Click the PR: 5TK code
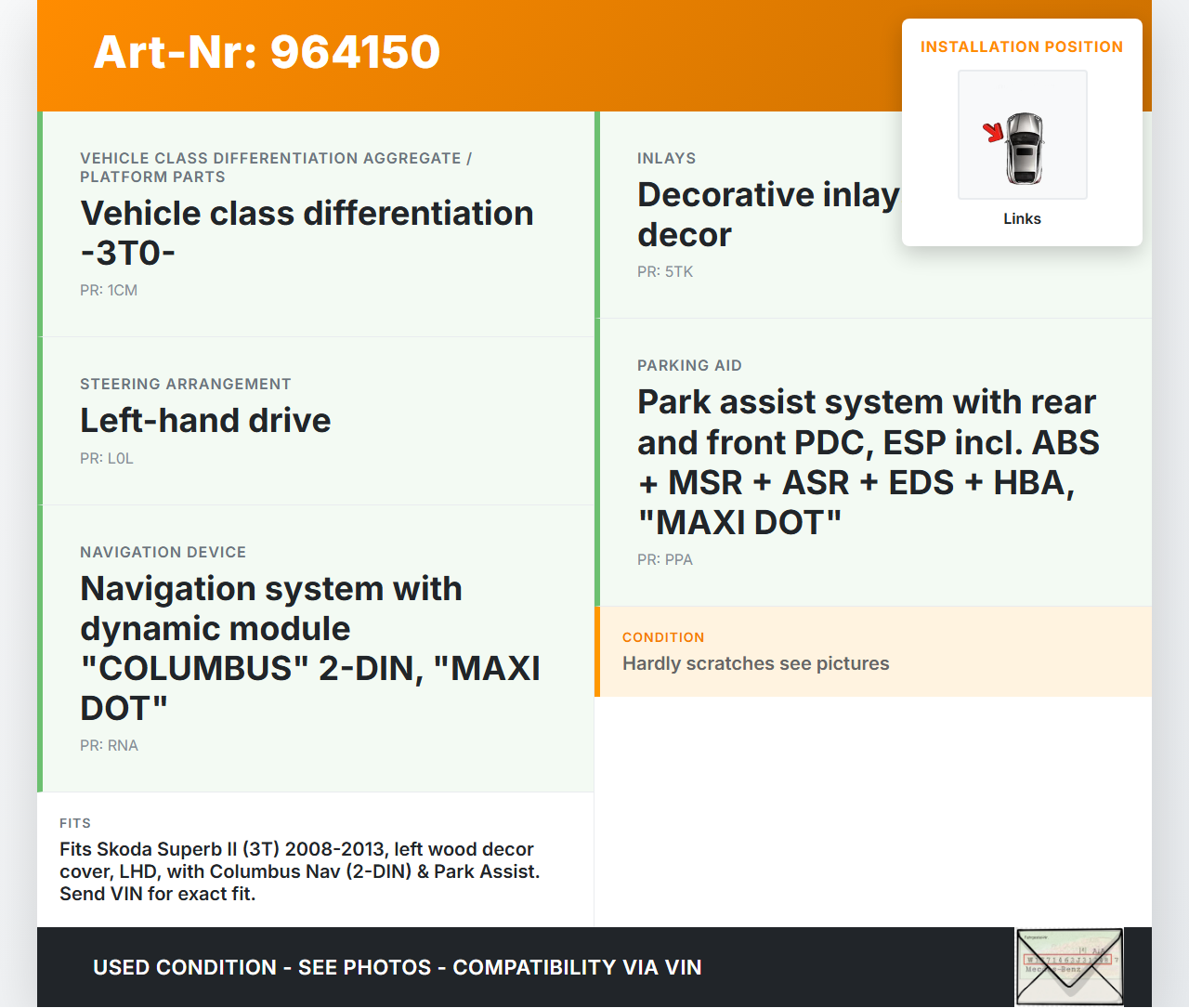This screenshot has width=1189, height=1008. coord(665,271)
